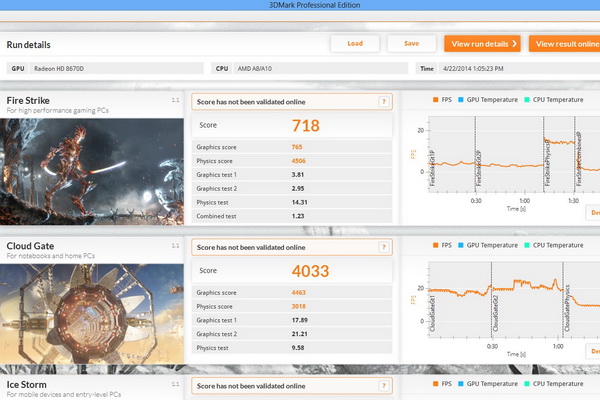Screen dimensions: 600x400
Task: Toggle GPU Temperature legend in Fire Strike chart
Action: click(488, 100)
